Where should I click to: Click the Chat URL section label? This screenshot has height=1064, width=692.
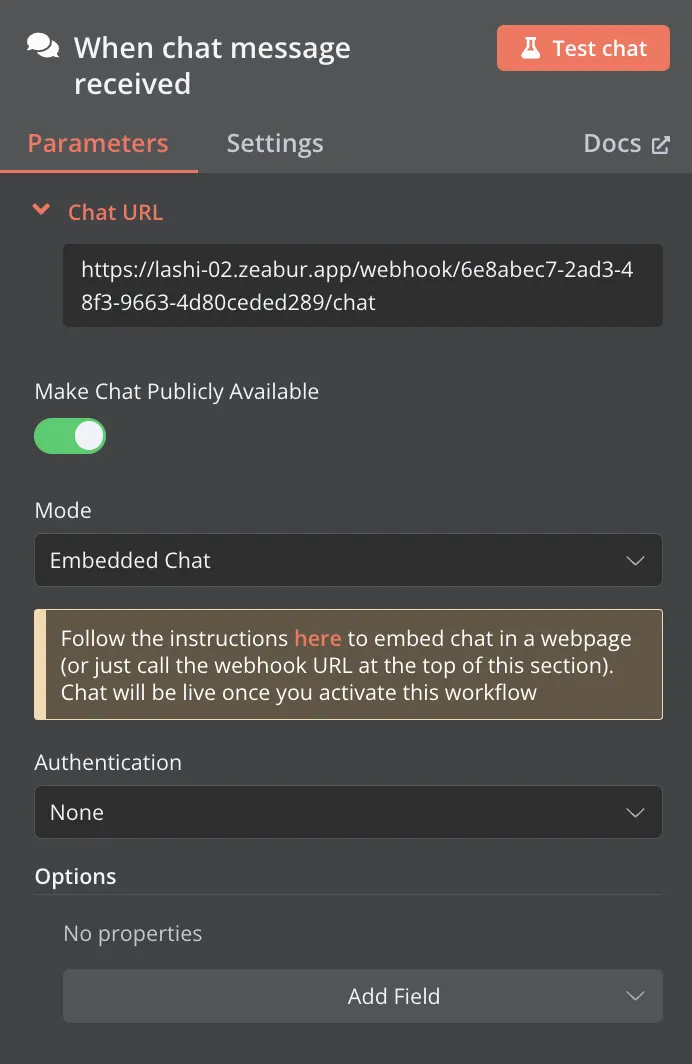[x=115, y=212]
